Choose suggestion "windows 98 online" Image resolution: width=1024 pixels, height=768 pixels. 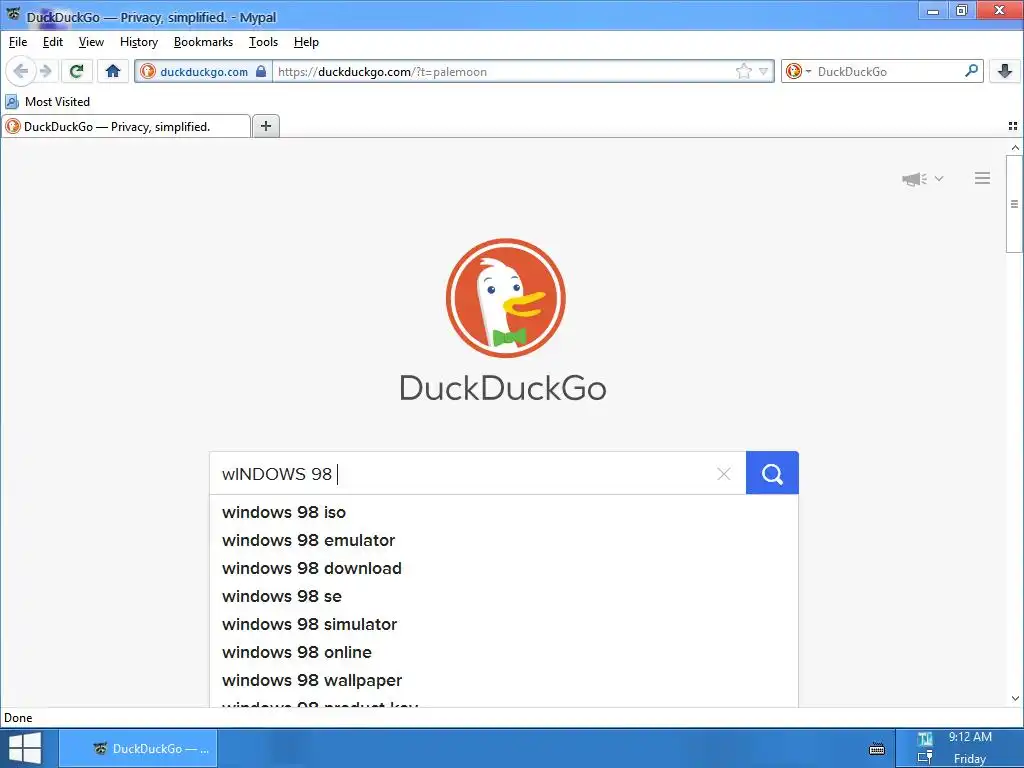[504, 652]
